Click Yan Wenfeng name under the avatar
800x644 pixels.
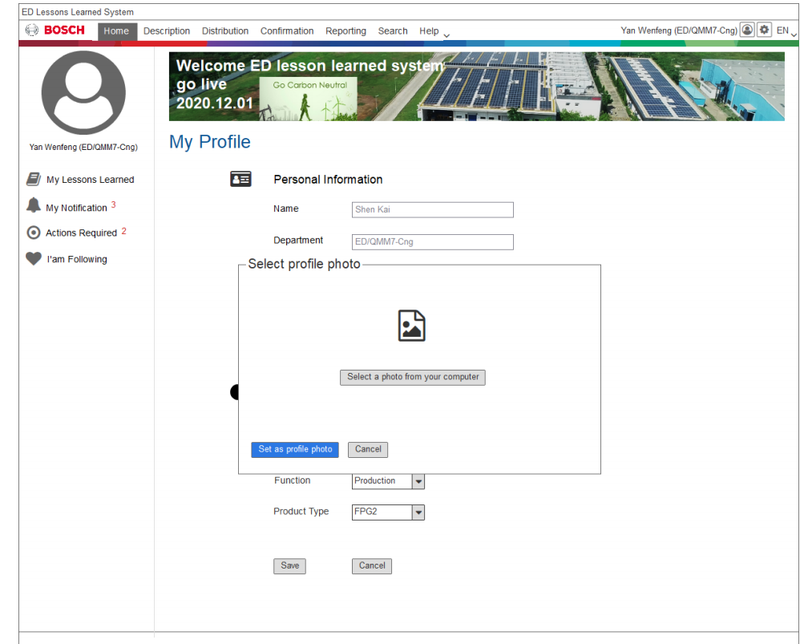point(84,147)
